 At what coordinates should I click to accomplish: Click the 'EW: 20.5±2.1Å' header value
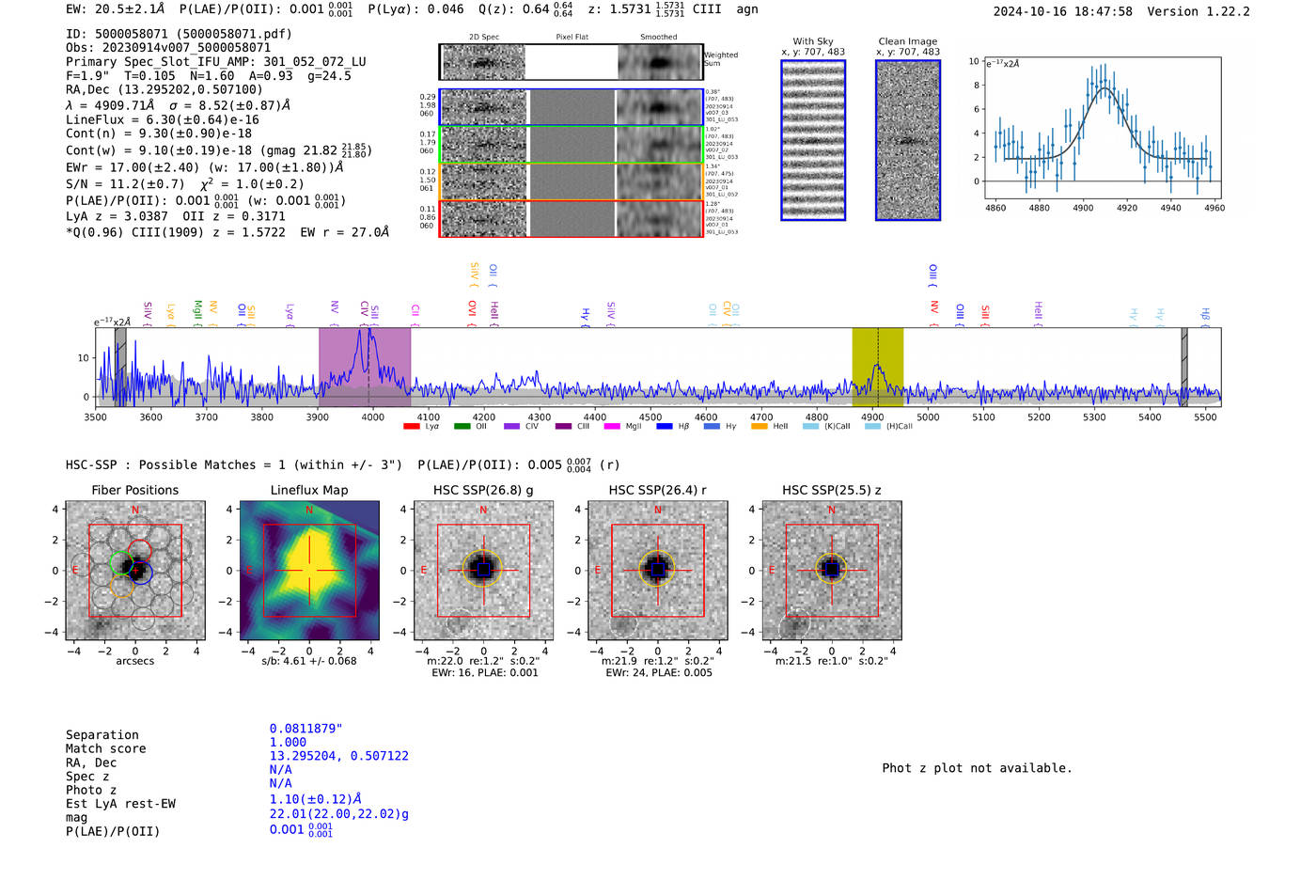click(x=116, y=9)
